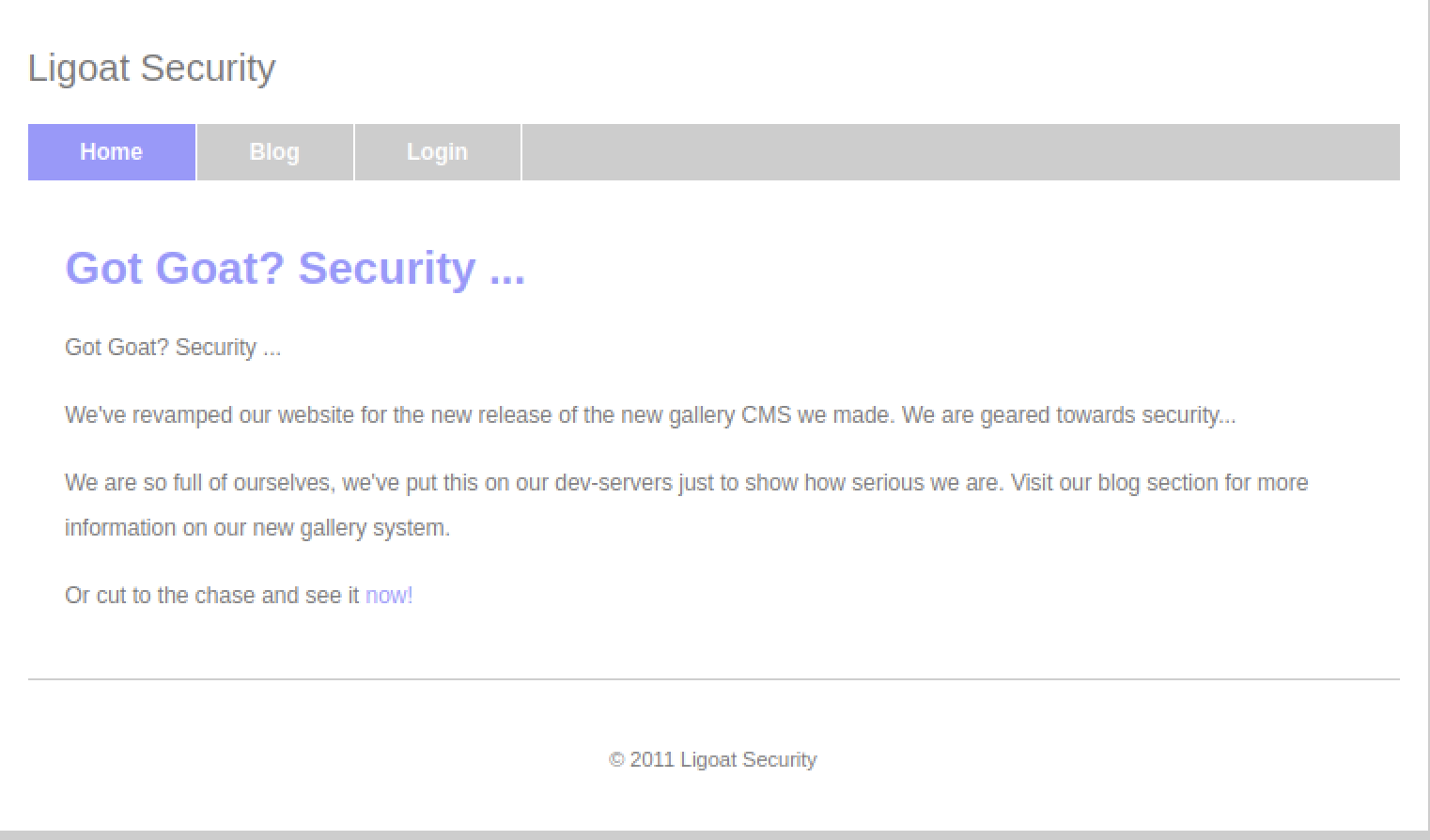Click "information on our new gallery system." line
This screenshot has height=840, width=1430.
pyautogui.click(x=257, y=528)
